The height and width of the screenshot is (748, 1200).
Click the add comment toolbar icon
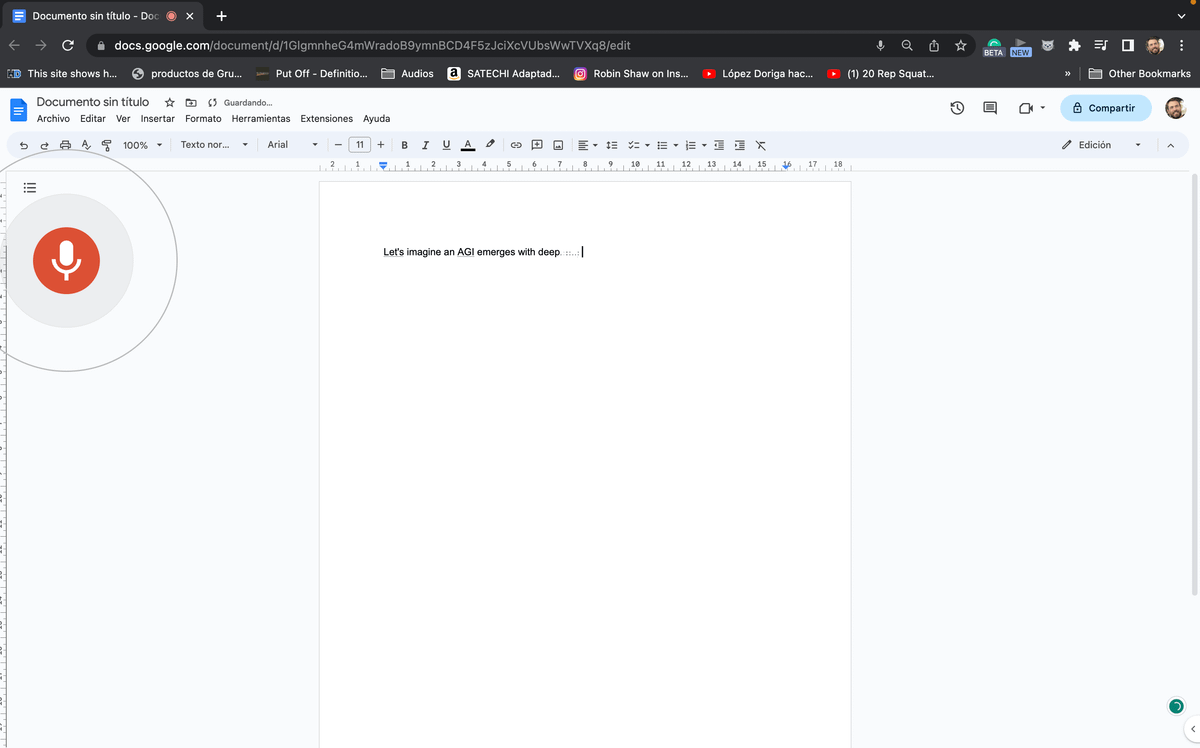click(537, 145)
